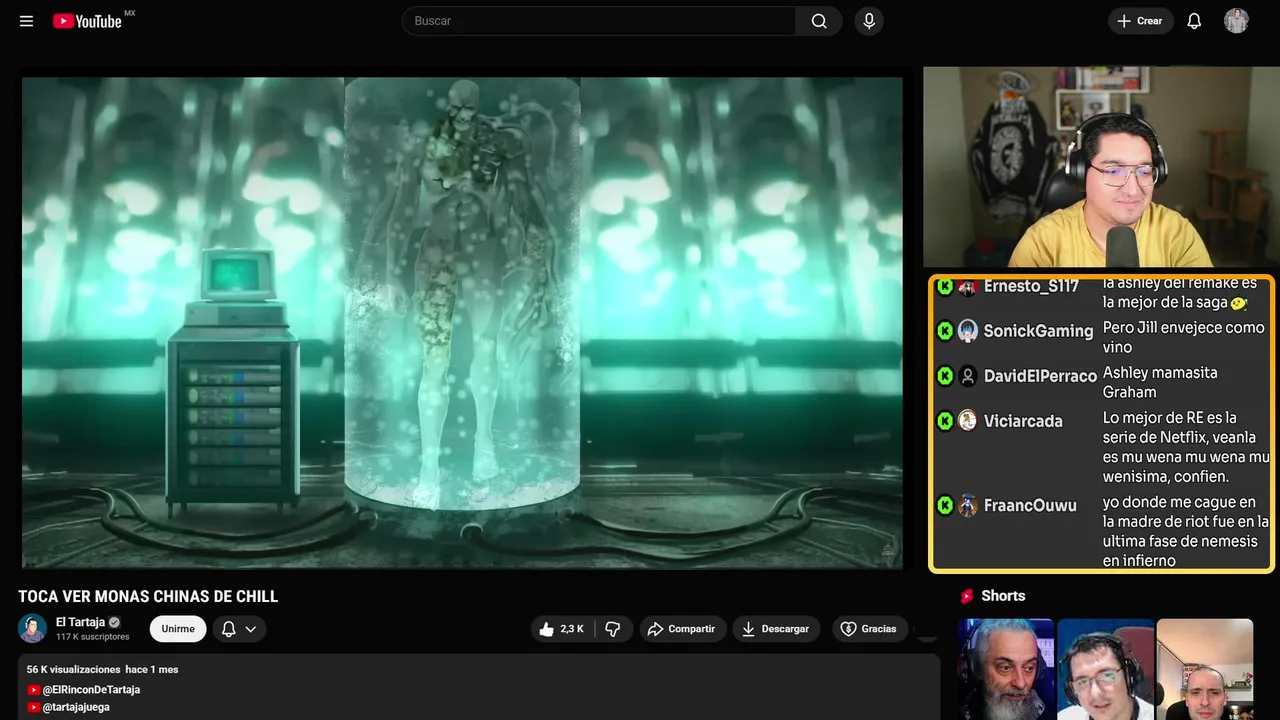Open the El Tartaja channel name
1280x720 pixels.
coord(80,622)
